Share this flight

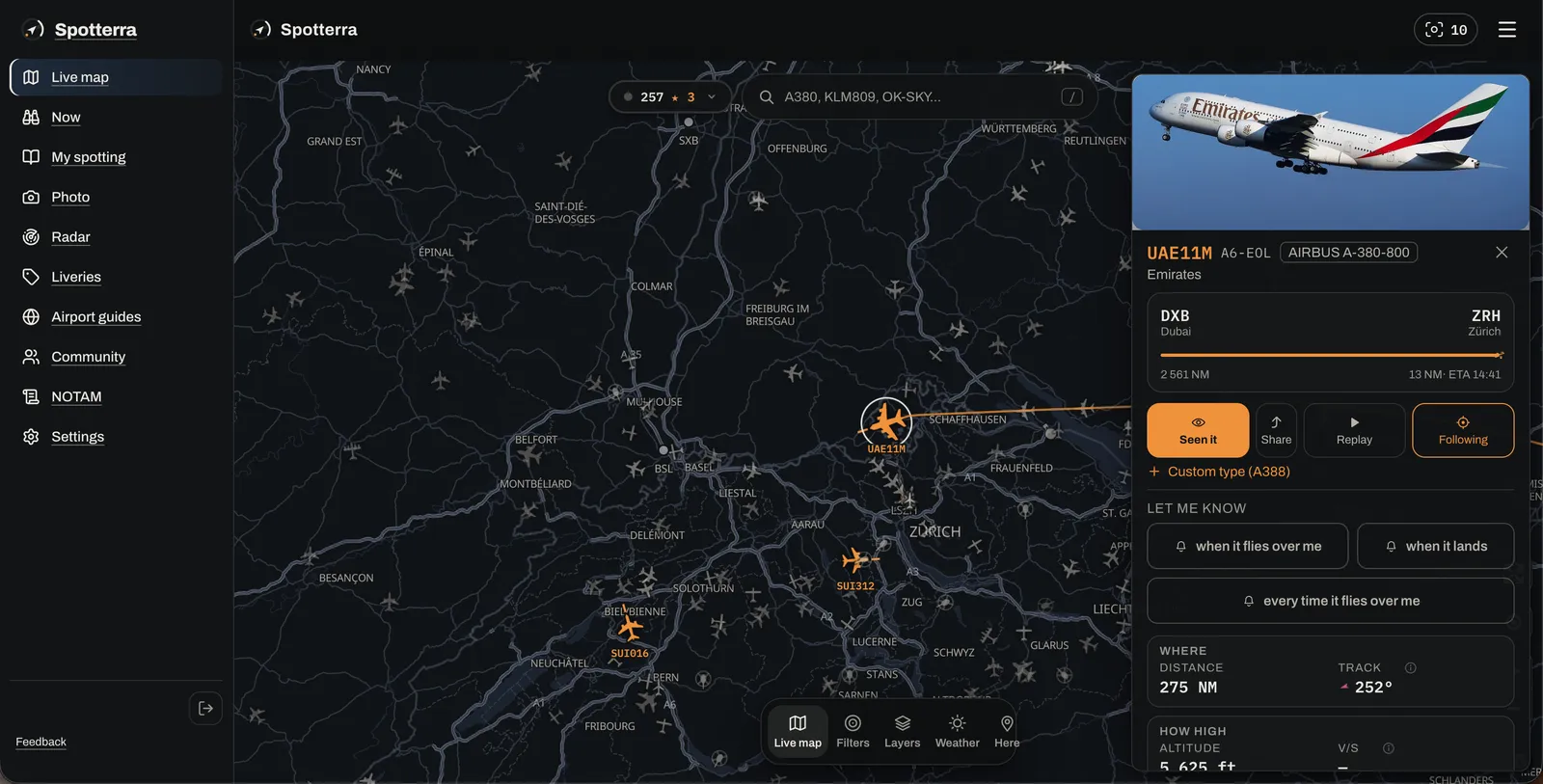point(1276,430)
